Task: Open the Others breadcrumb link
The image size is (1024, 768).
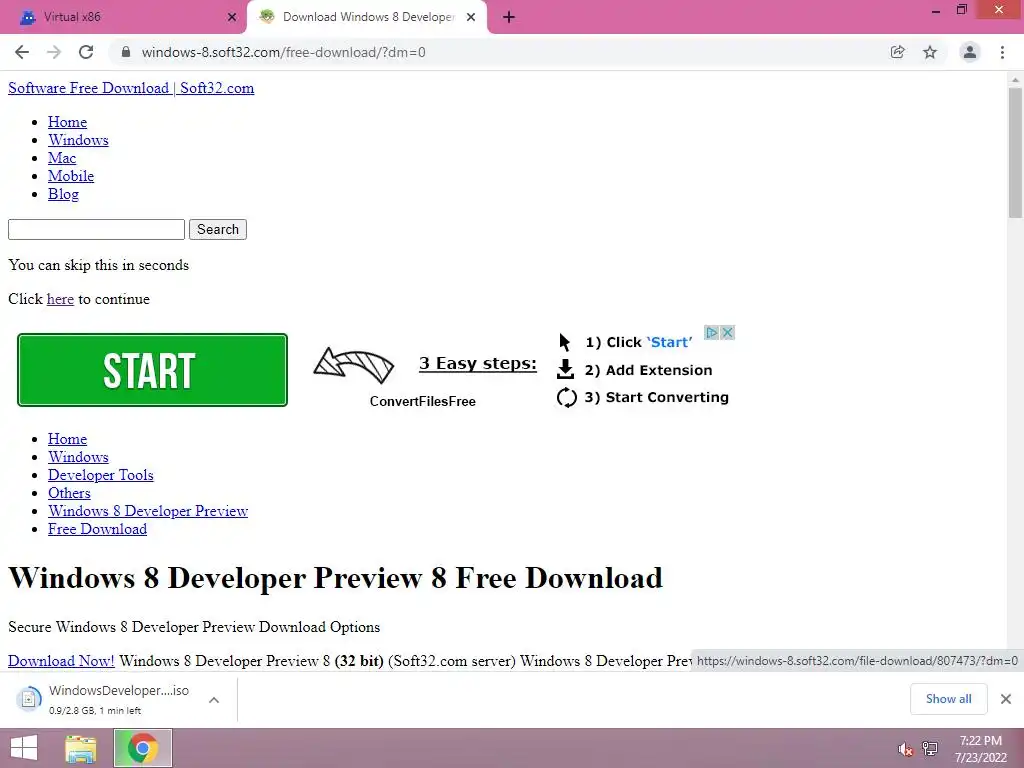Action: [x=69, y=493]
